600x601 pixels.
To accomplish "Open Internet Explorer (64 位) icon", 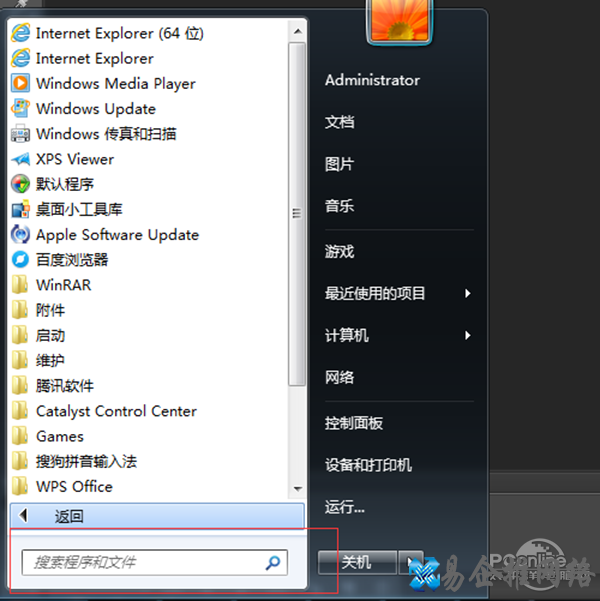I will [20, 33].
